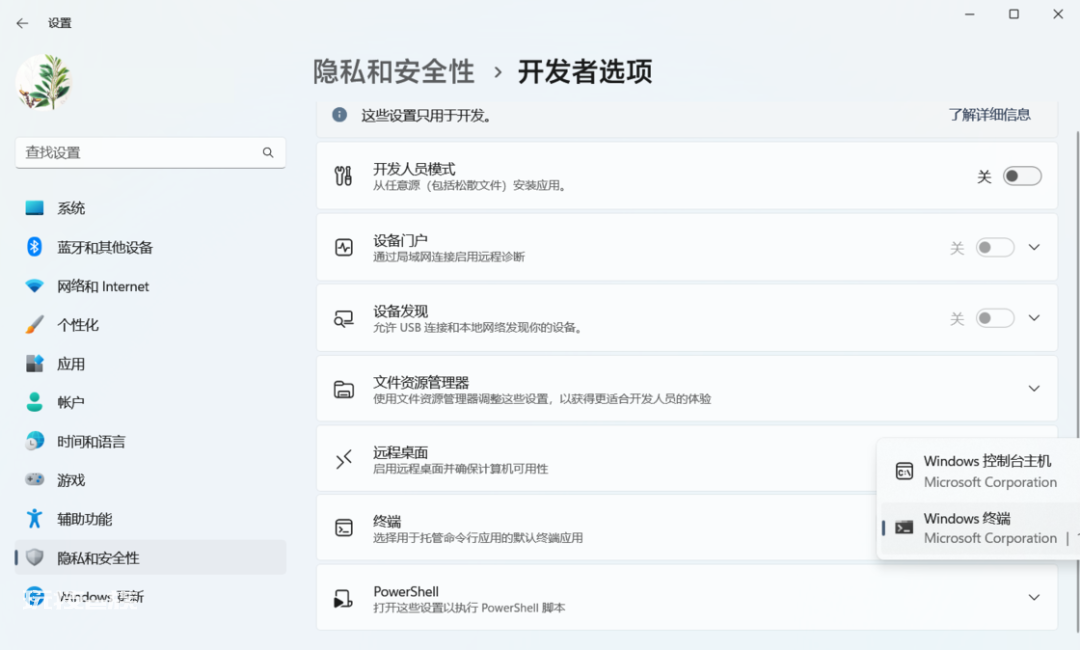Click the 系统 monitor icon
Image resolution: width=1080 pixels, height=650 pixels.
(34, 208)
